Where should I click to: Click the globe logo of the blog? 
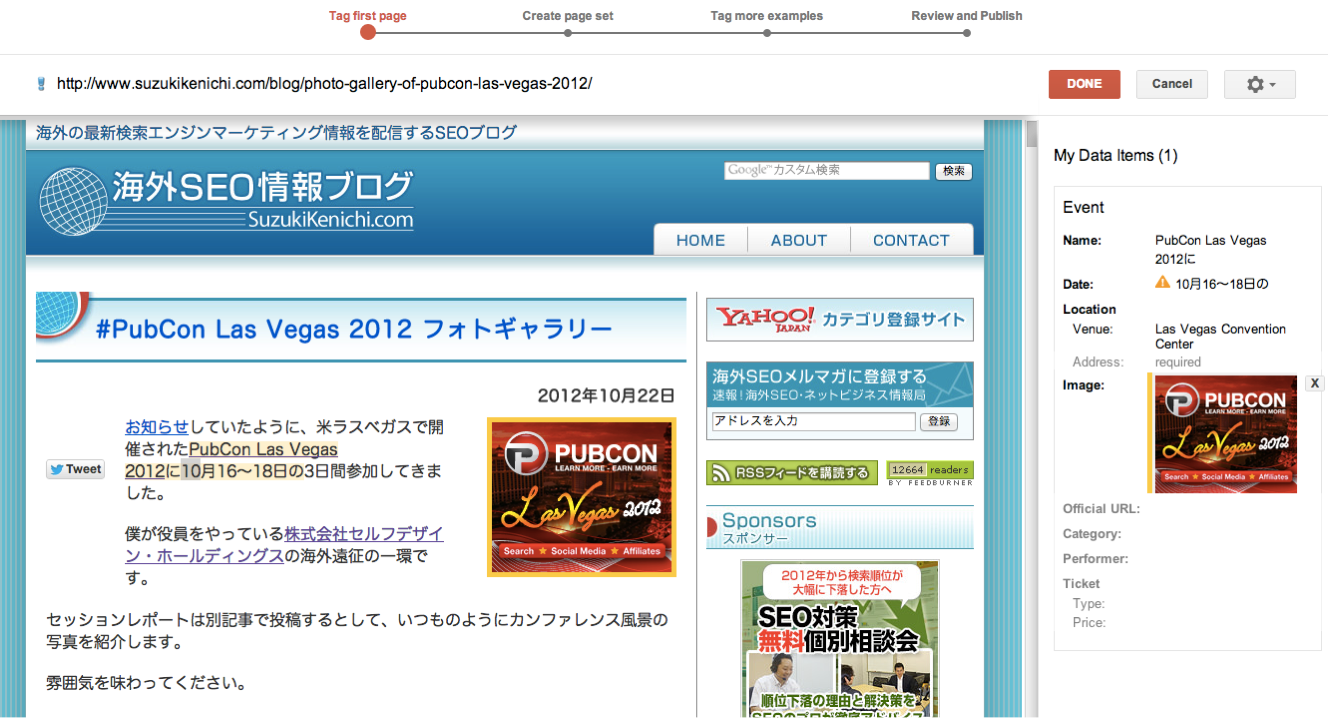coord(73,201)
